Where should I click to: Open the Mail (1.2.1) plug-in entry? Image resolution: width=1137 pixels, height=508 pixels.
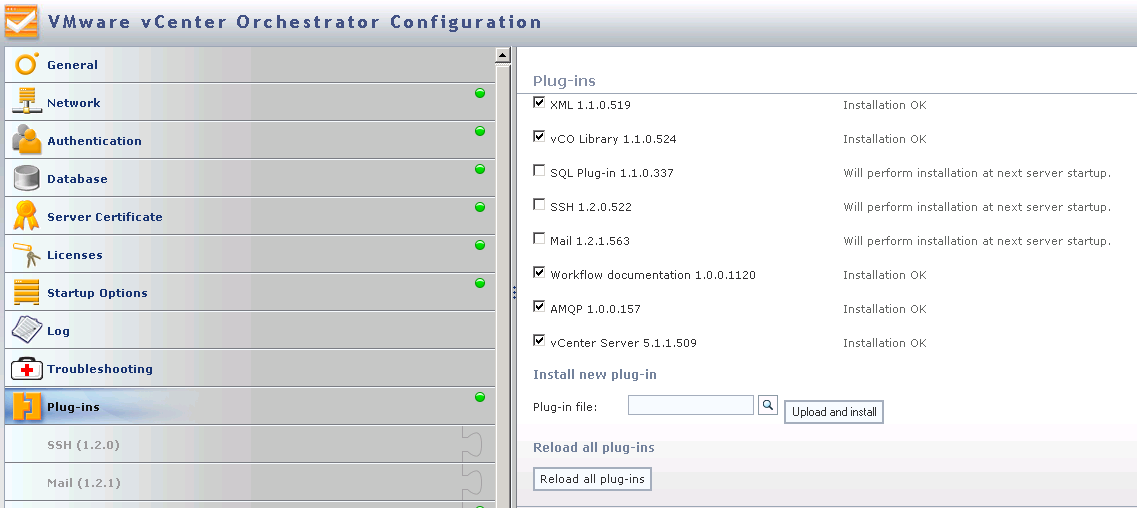tap(84, 483)
